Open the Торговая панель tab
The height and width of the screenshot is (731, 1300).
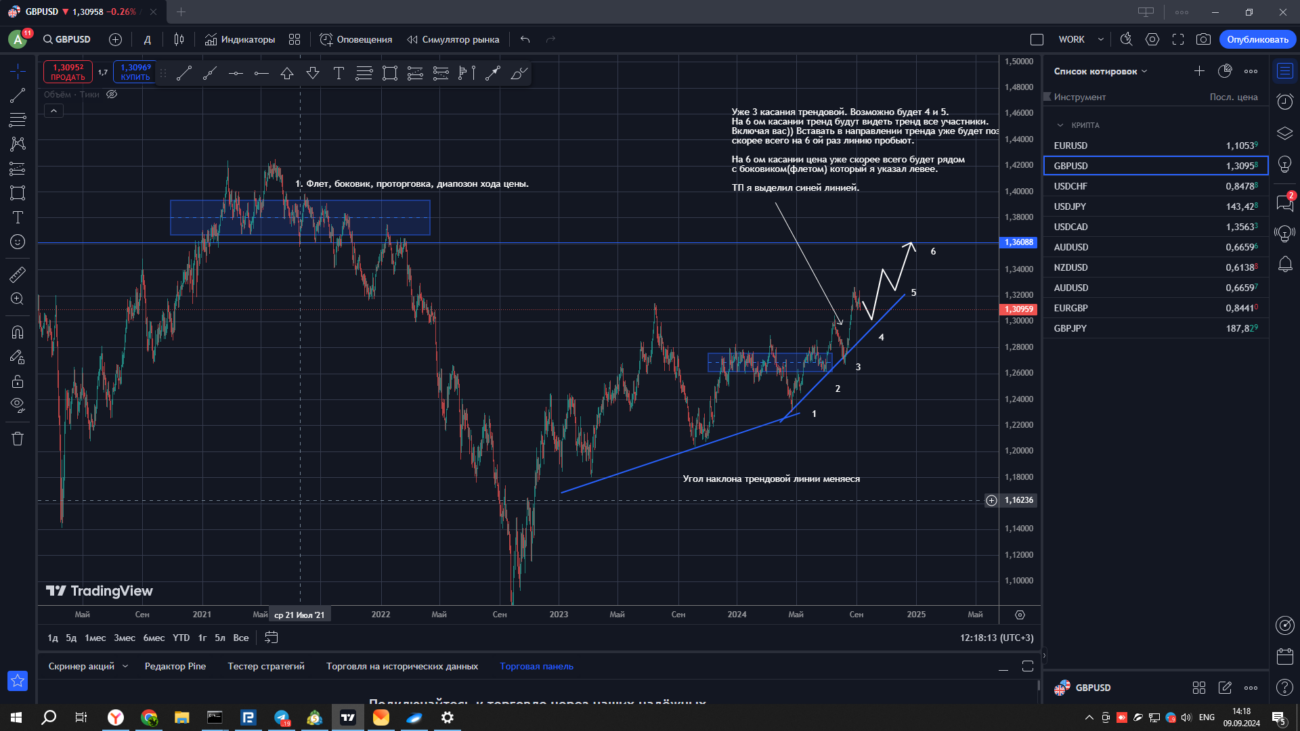point(537,666)
